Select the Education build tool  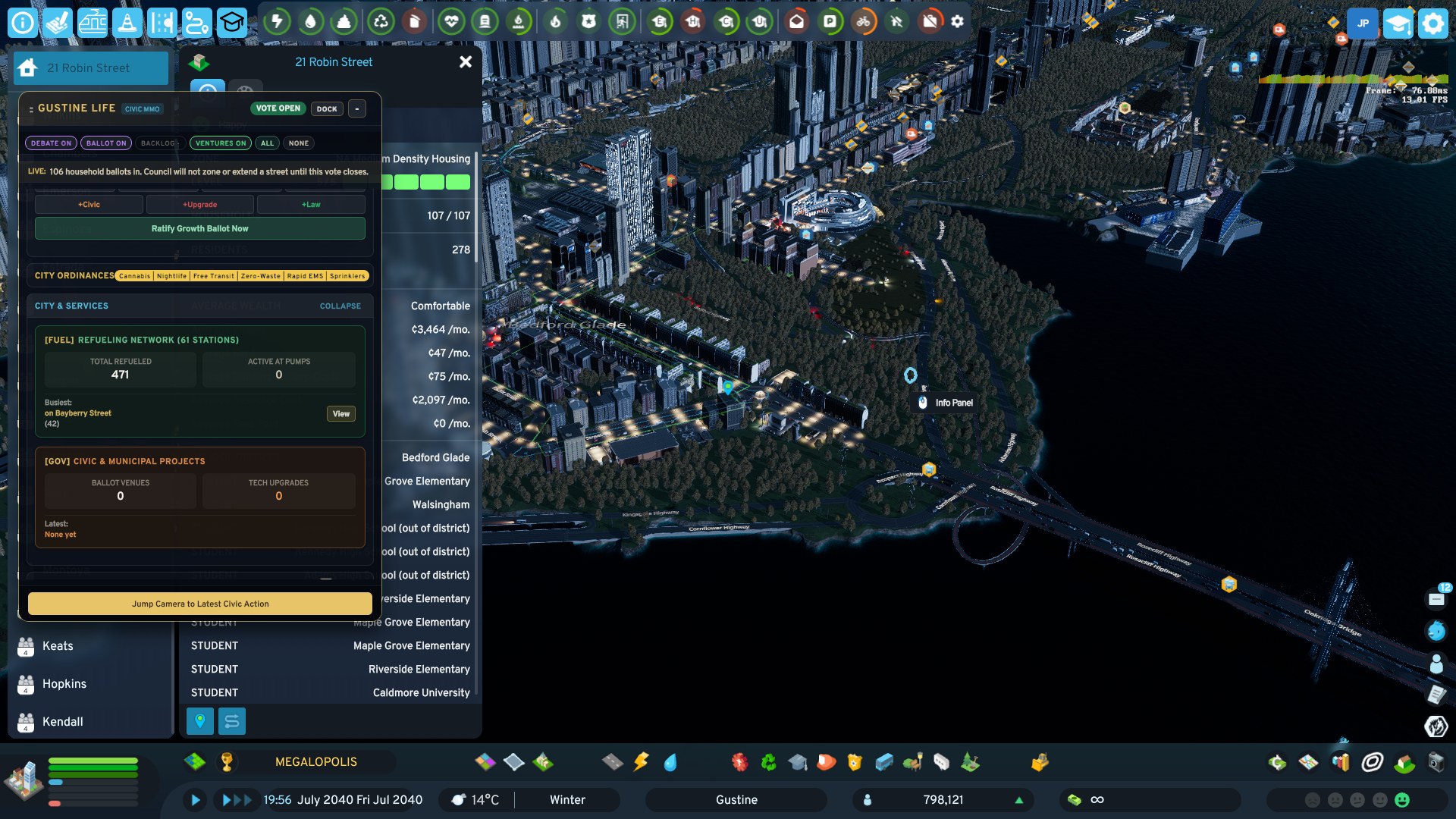coord(798,761)
